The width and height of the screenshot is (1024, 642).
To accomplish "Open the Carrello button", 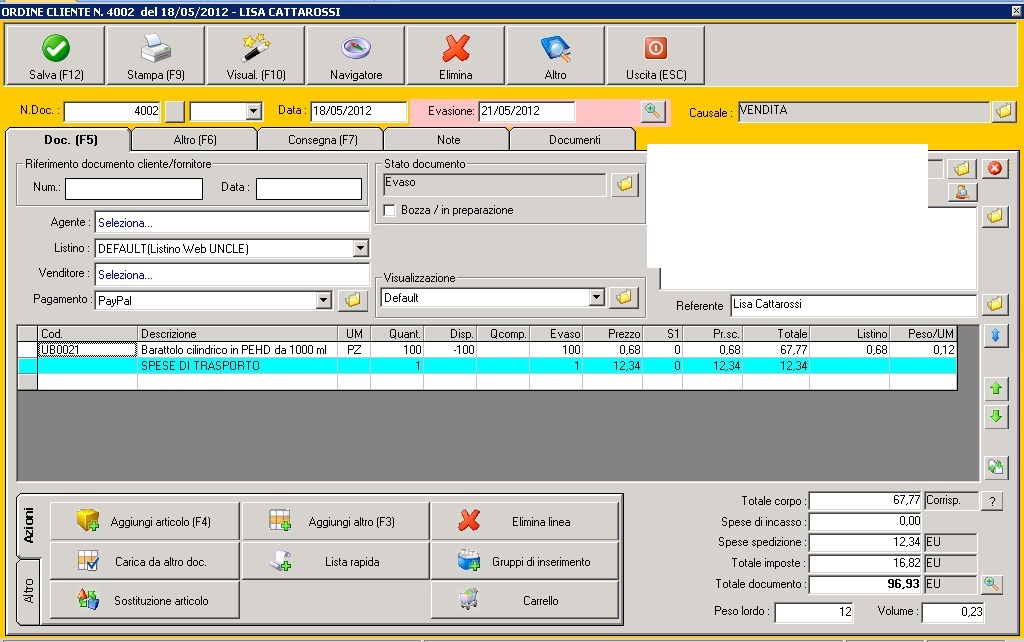I will [x=524, y=600].
